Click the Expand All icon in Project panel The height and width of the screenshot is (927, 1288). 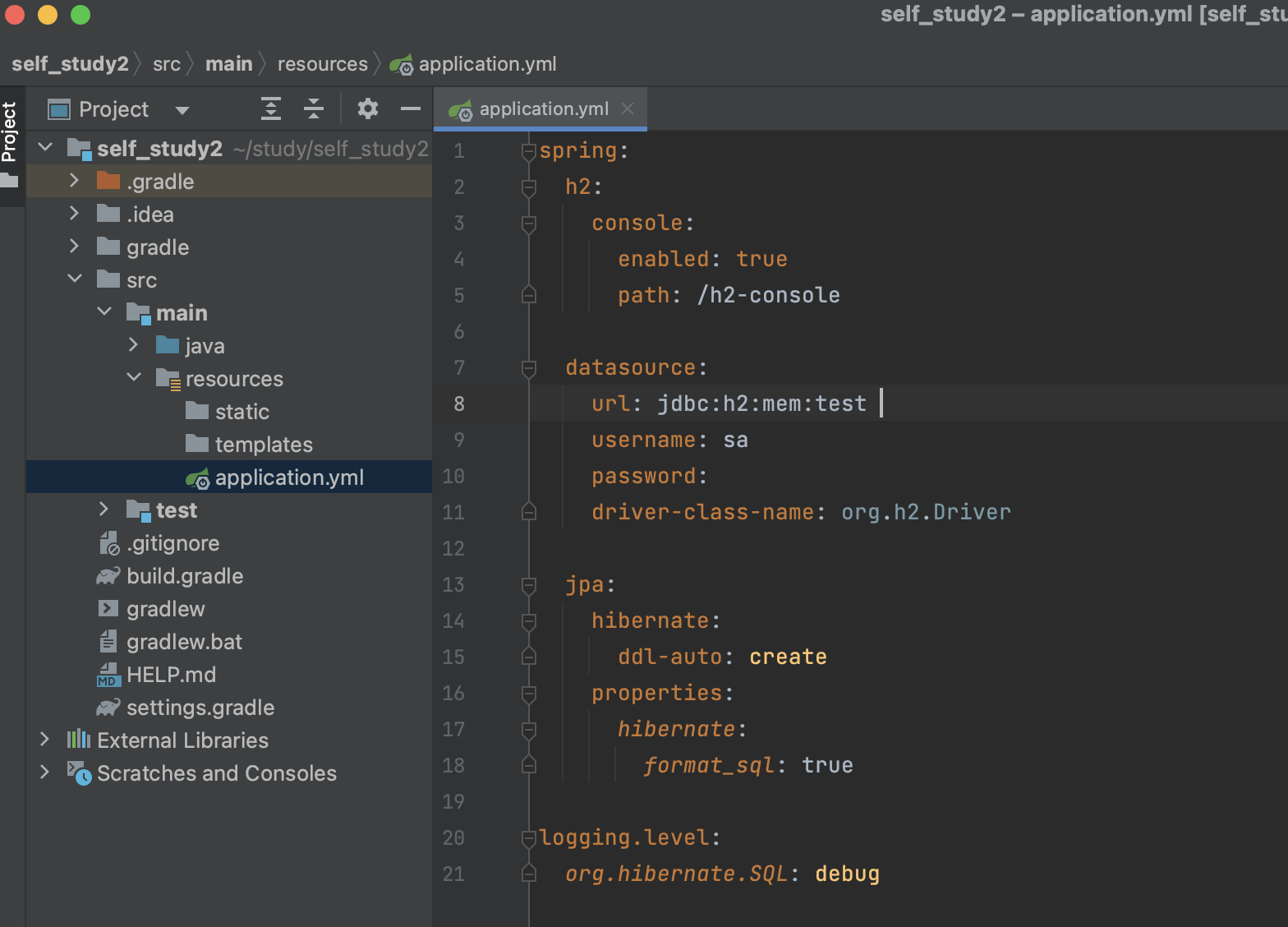coord(271,108)
